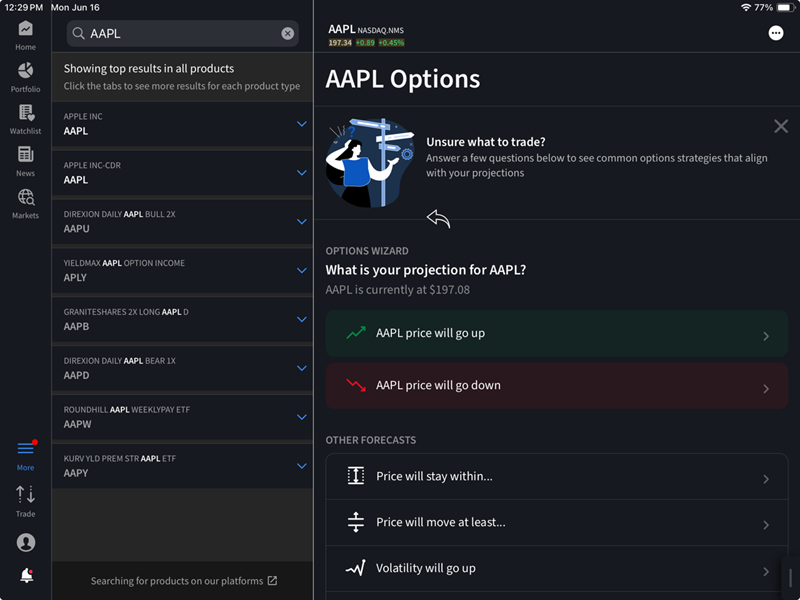Open the More menu in sidebar
Screen dimensions: 800x600
(25, 455)
